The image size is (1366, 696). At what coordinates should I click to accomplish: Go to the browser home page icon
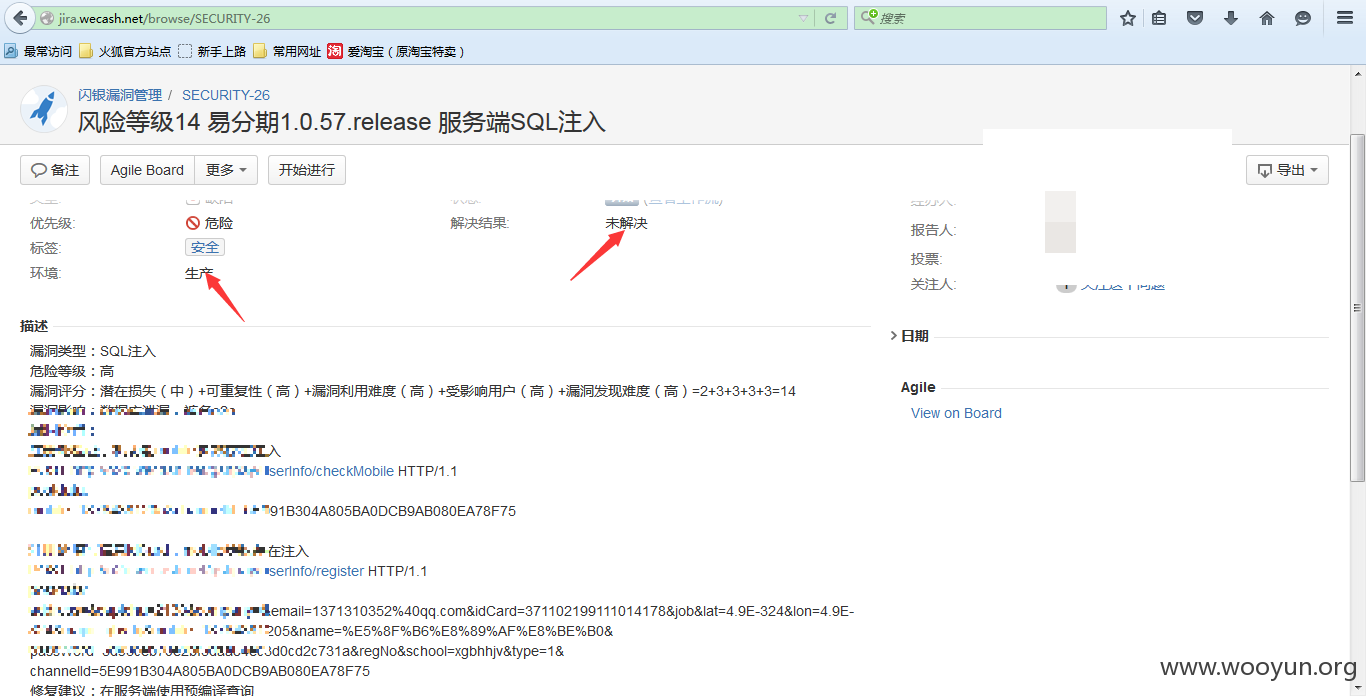pos(1266,18)
